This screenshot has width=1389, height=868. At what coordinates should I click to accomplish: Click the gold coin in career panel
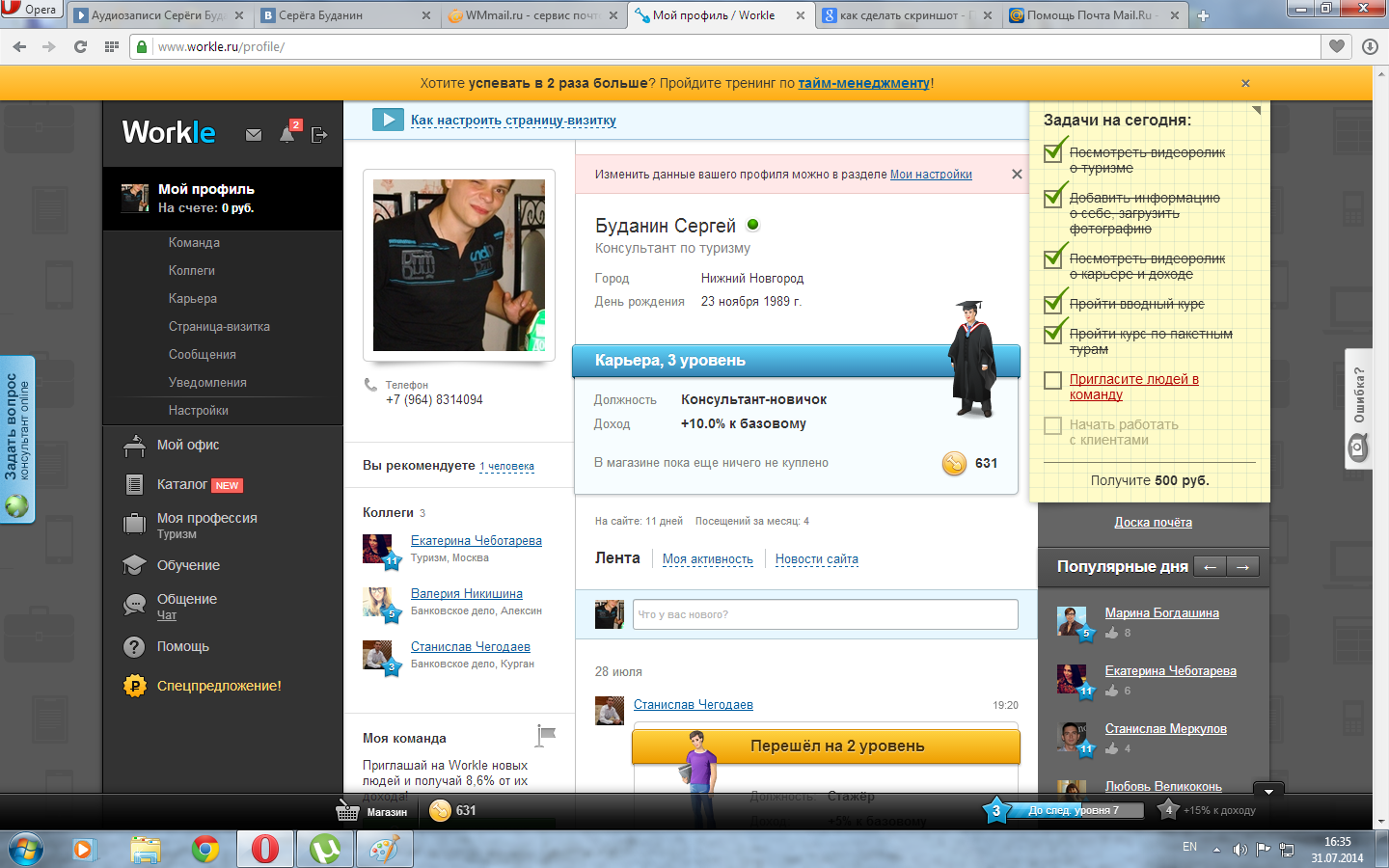pos(954,463)
